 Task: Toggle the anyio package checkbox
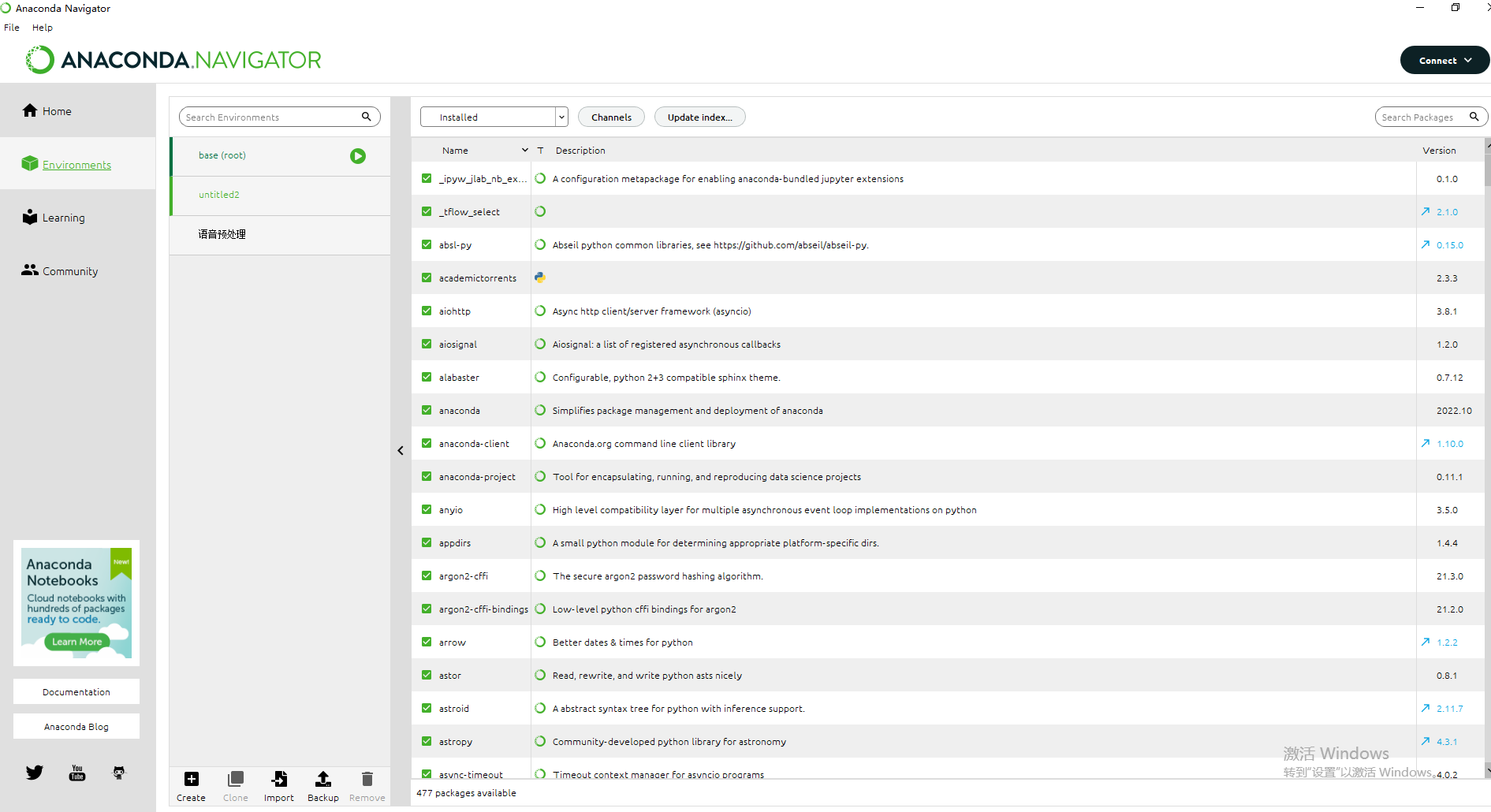[x=427, y=509]
